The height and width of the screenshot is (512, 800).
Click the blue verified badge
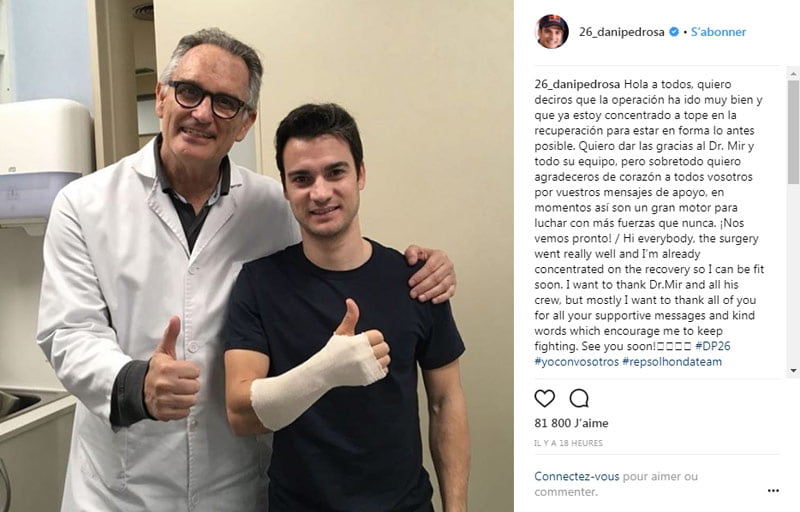point(674,32)
